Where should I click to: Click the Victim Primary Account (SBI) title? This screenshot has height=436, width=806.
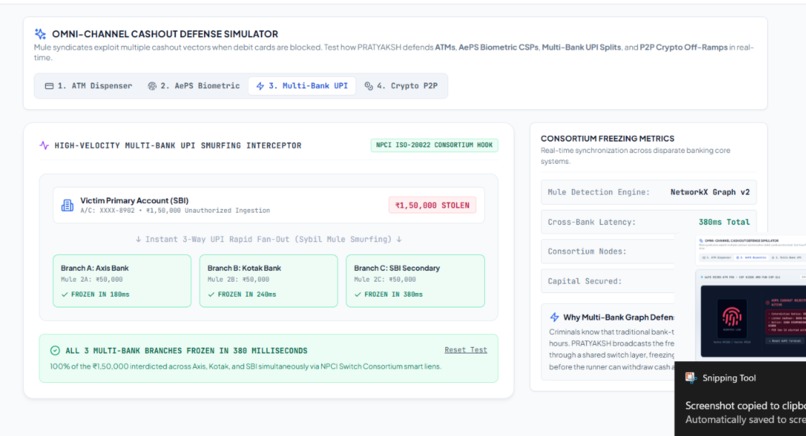coord(134,201)
